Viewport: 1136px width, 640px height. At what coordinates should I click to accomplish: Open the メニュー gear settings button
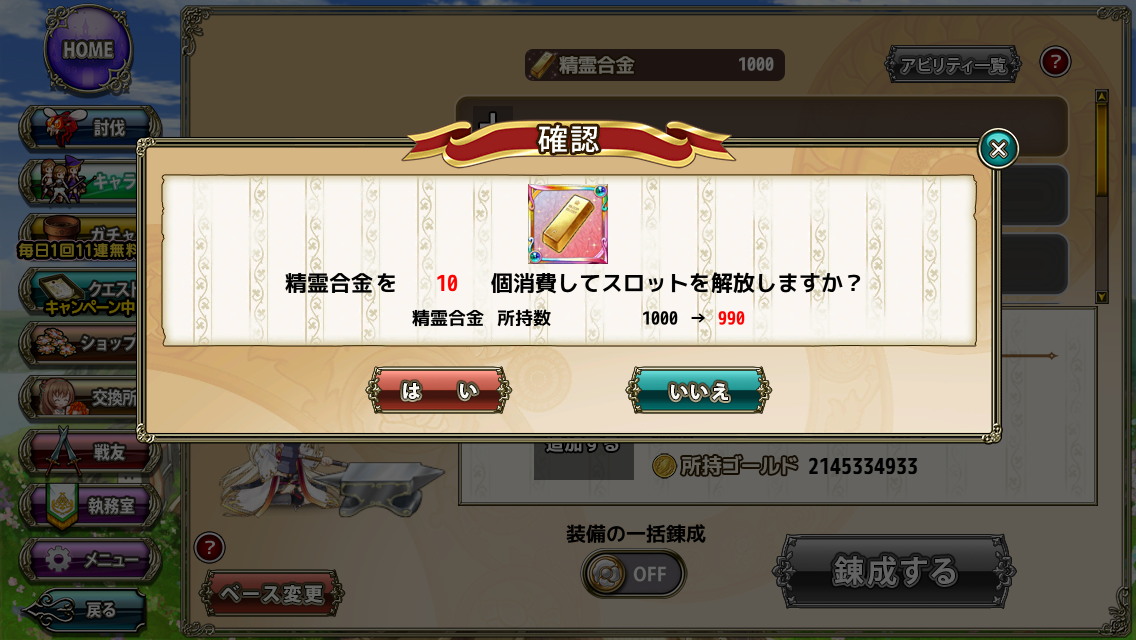click(x=90, y=560)
